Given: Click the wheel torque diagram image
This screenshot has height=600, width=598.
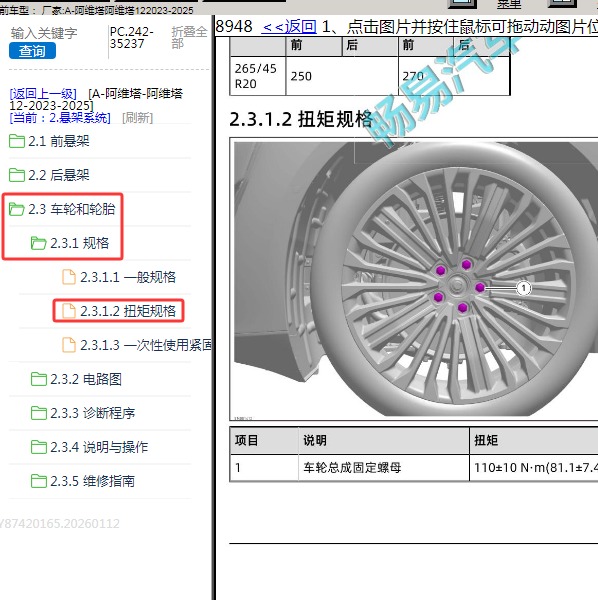Looking at the screenshot, I should [x=416, y=279].
